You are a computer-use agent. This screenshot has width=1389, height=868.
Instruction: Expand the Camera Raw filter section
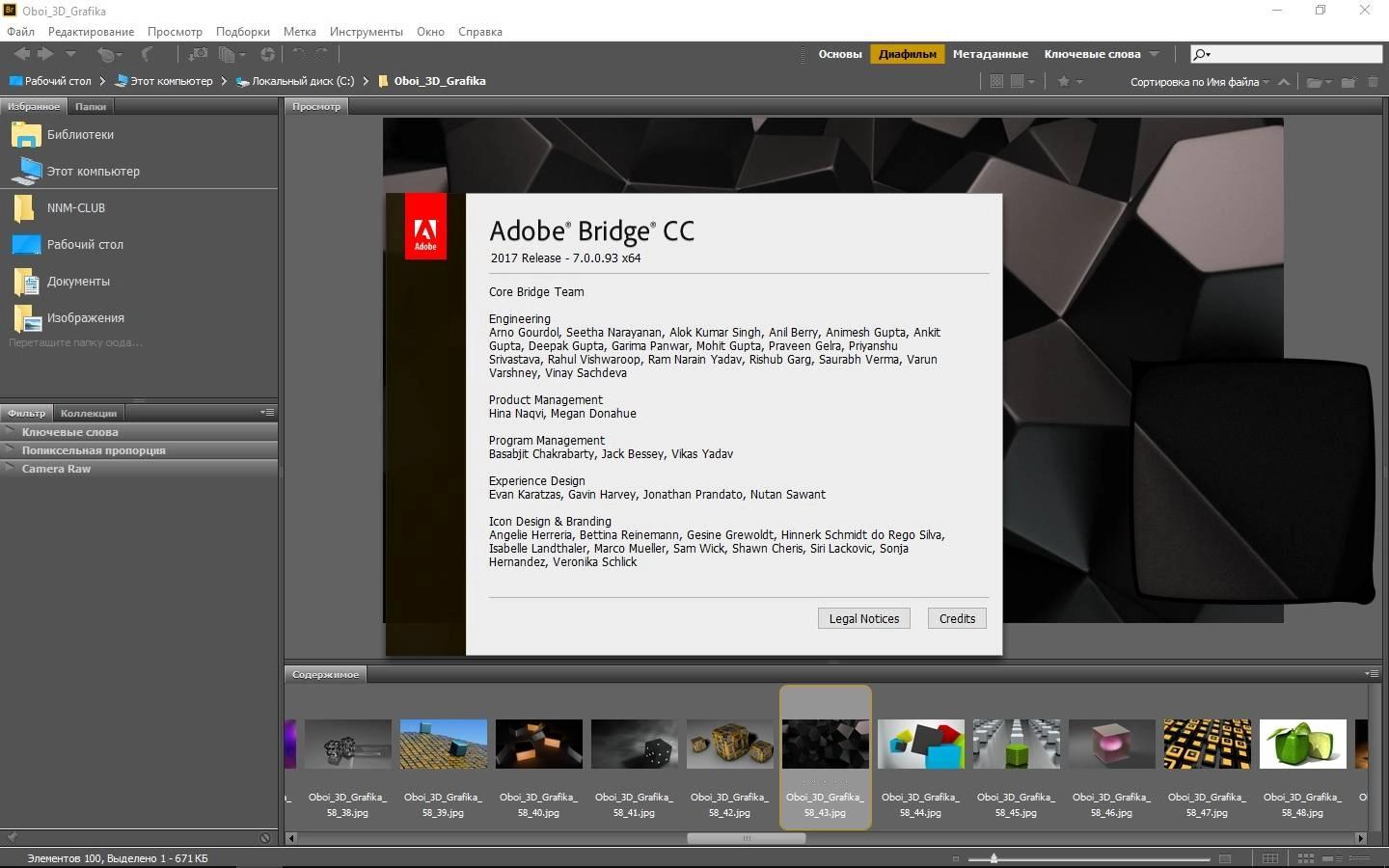[x=139, y=469]
